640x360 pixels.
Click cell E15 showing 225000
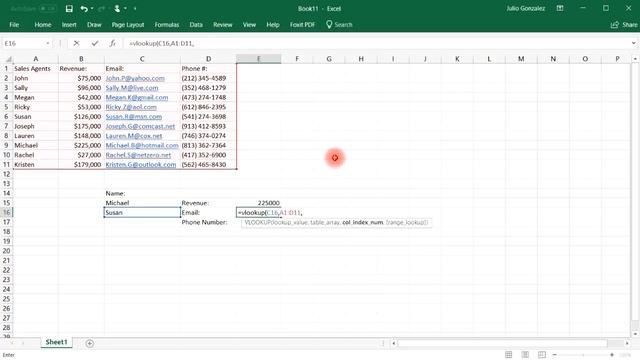pos(258,203)
